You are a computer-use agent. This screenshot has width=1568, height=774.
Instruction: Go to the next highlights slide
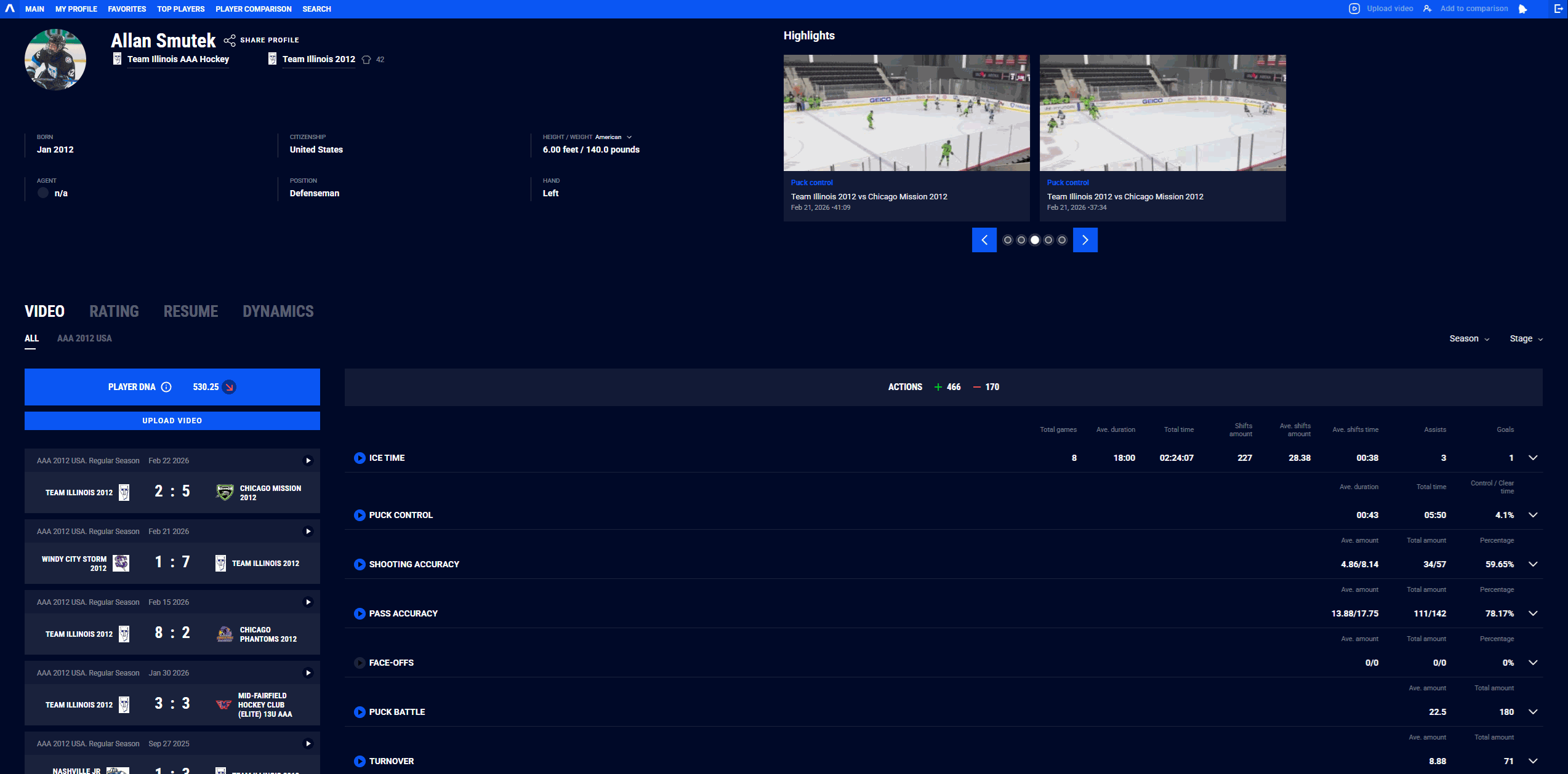tap(1085, 240)
